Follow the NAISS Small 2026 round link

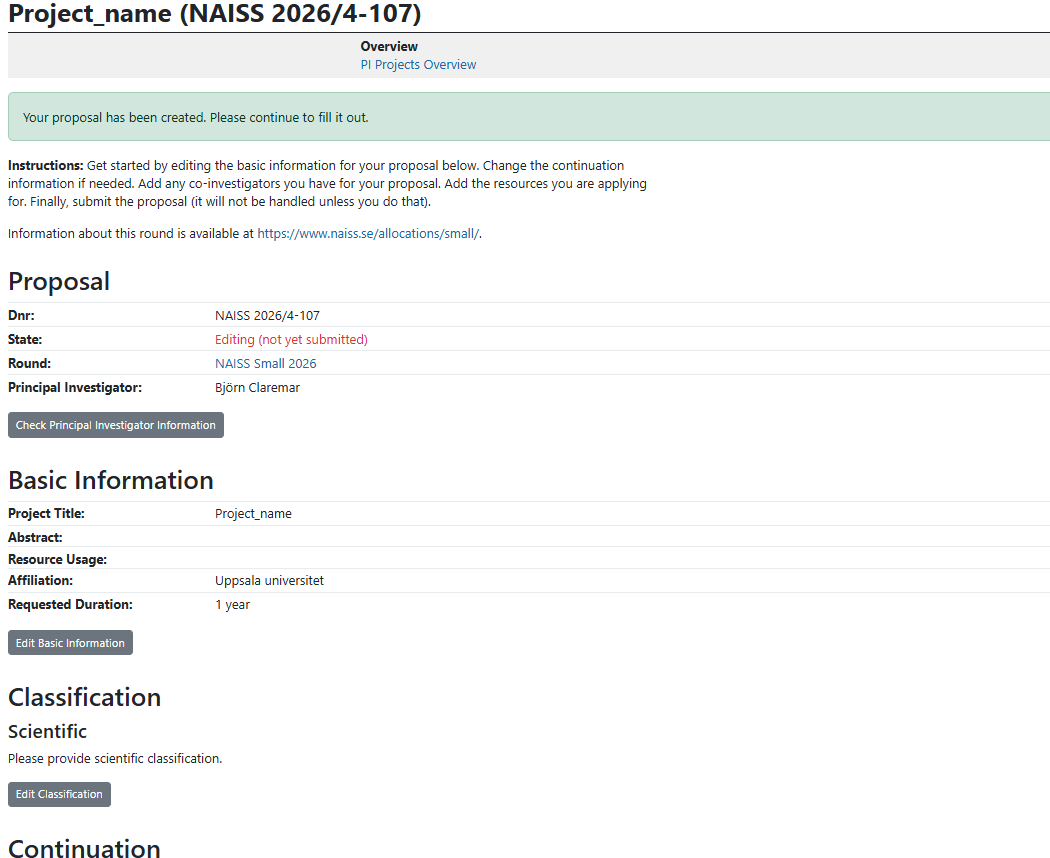(x=265, y=363)
